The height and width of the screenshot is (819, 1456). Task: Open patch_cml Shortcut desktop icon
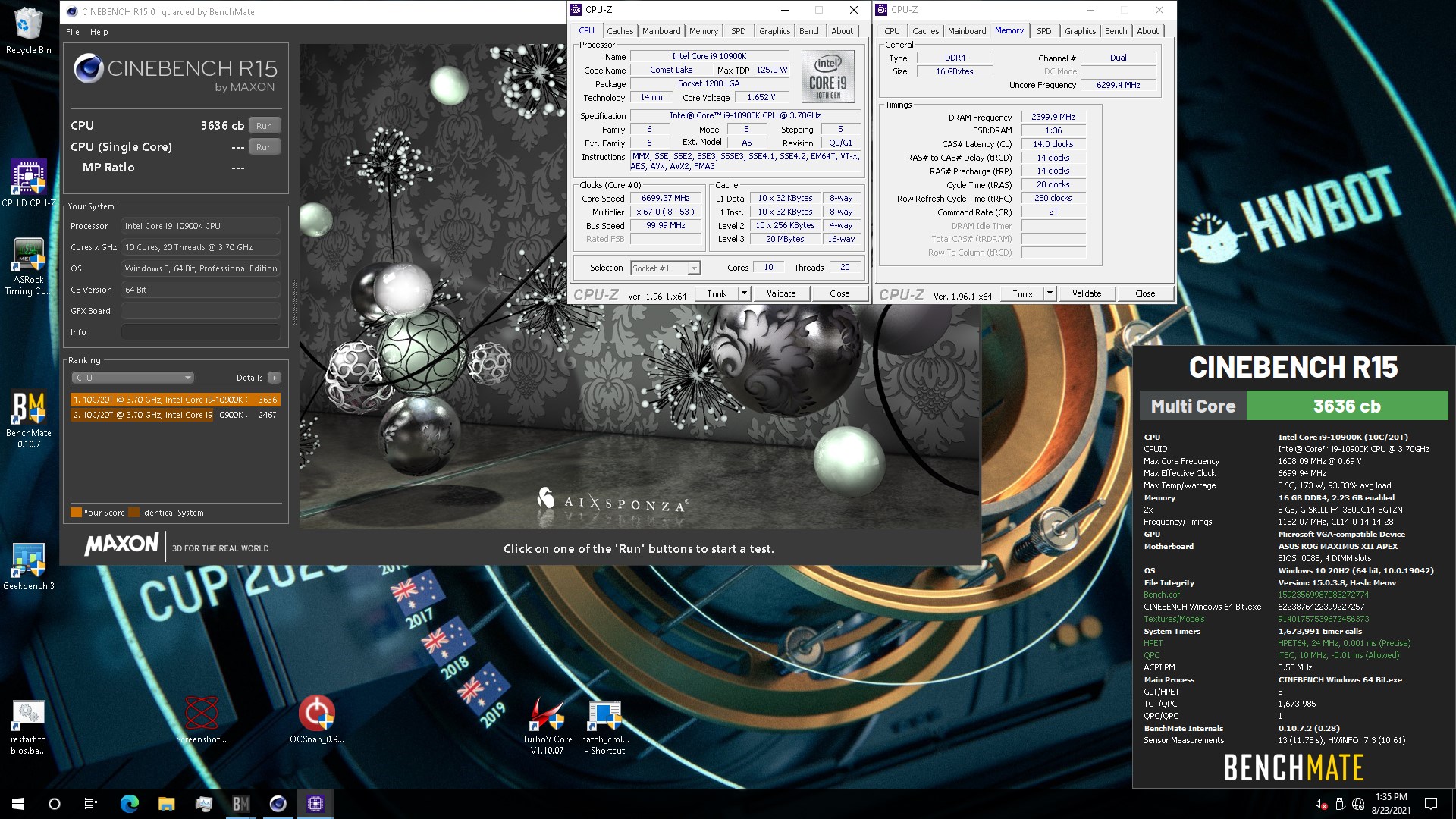(605, 727)
